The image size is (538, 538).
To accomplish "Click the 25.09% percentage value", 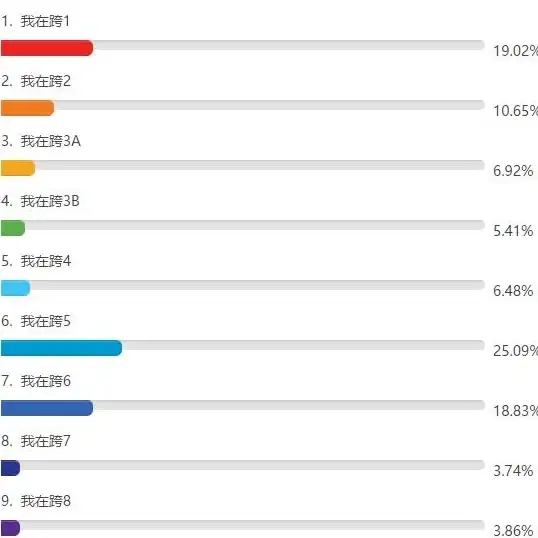I will (x=515, y=351).
